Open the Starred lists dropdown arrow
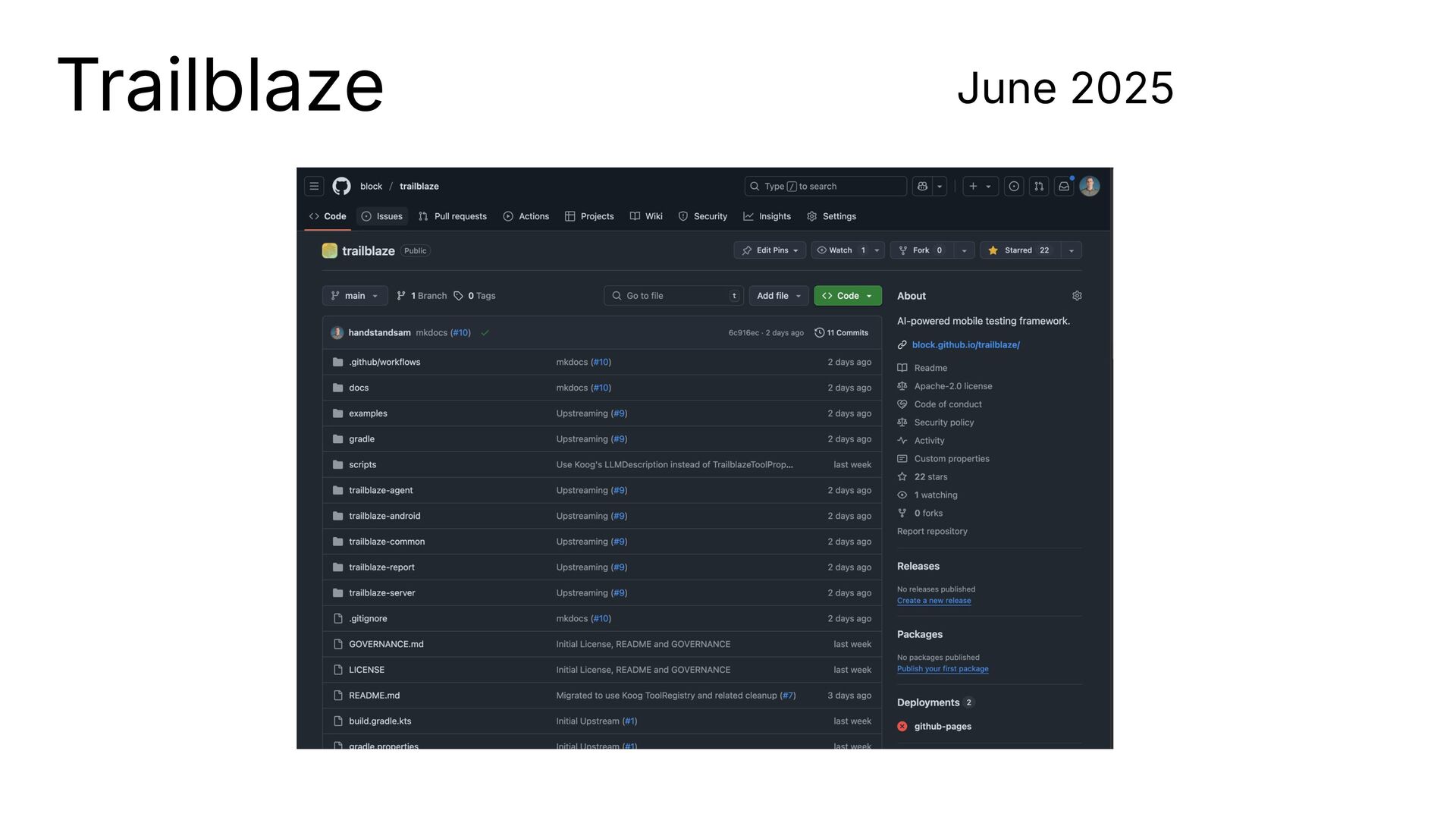 [1072, 250]
